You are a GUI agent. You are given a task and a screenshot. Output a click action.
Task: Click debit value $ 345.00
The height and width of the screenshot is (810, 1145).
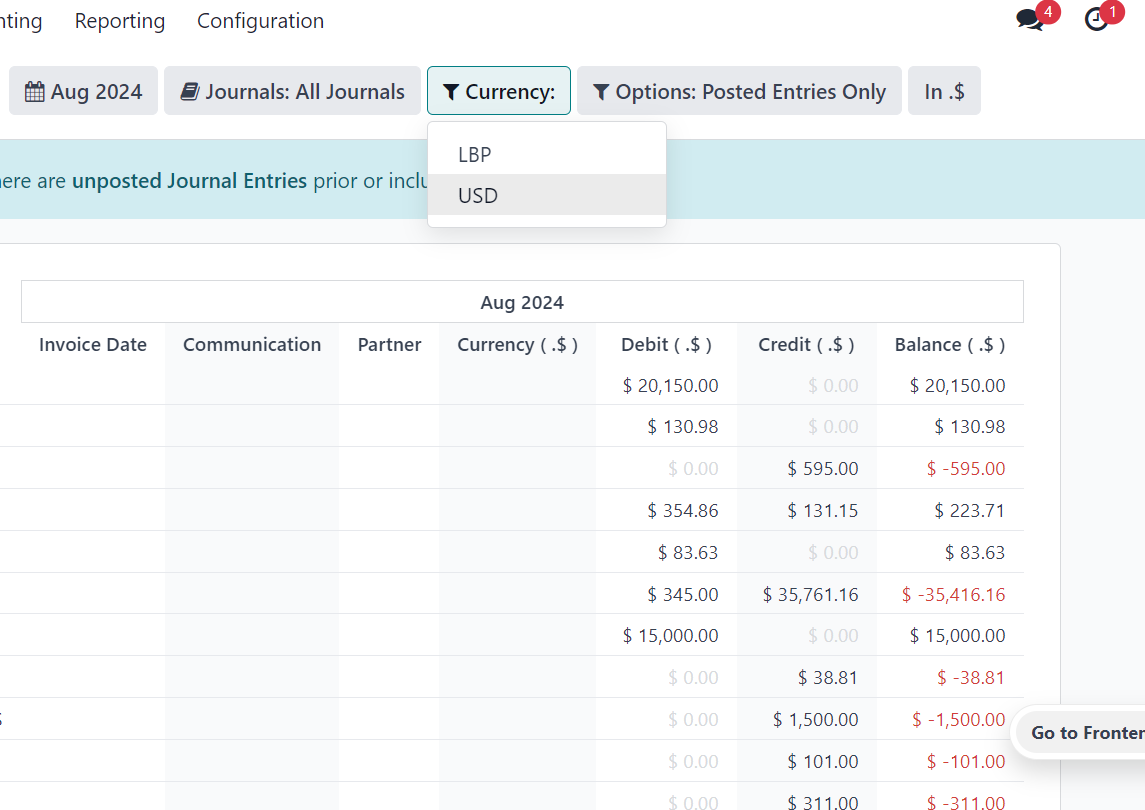pos(683,595)
